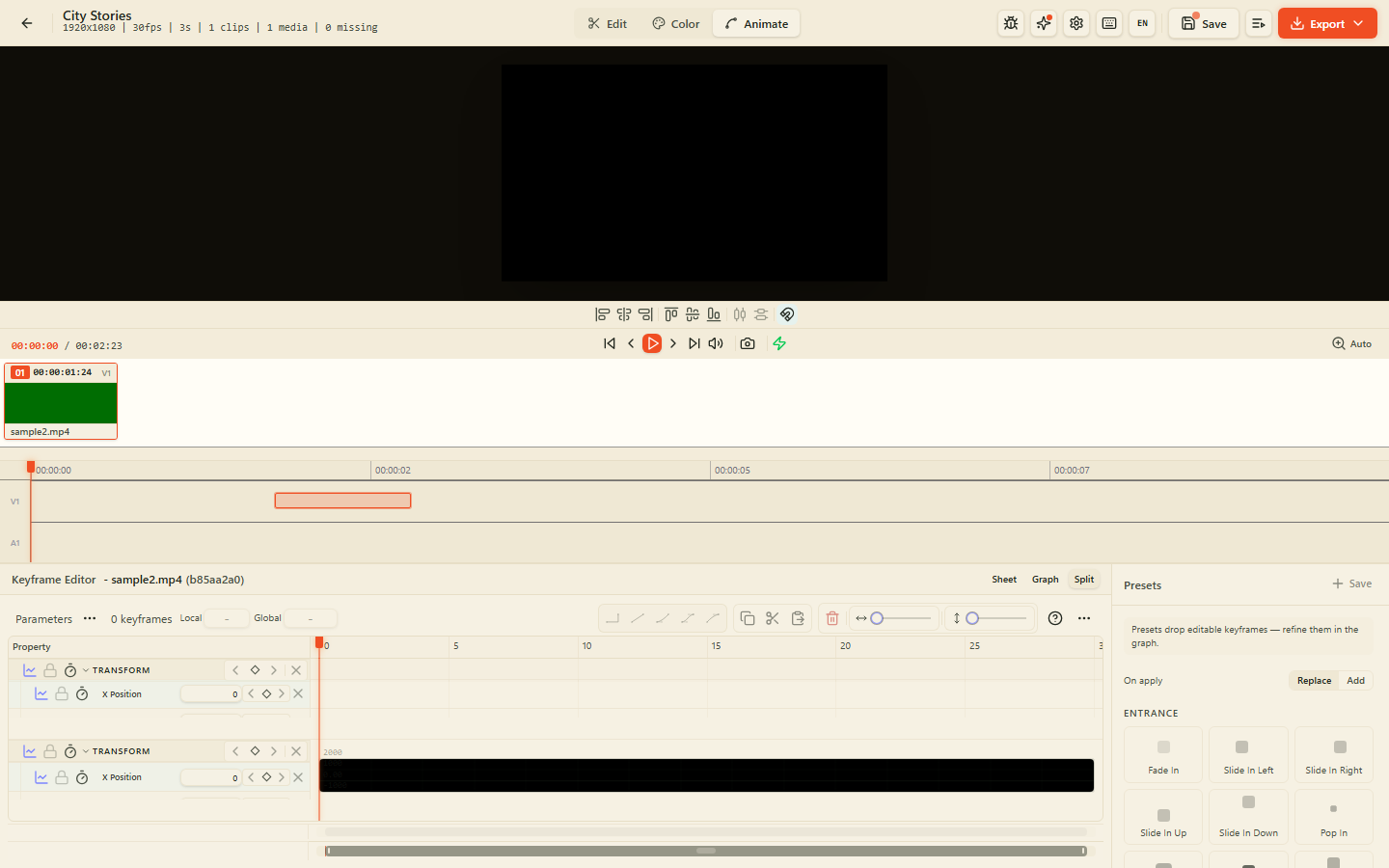Align objects to the top edge

pyautogui.click(x=671, y=314)
